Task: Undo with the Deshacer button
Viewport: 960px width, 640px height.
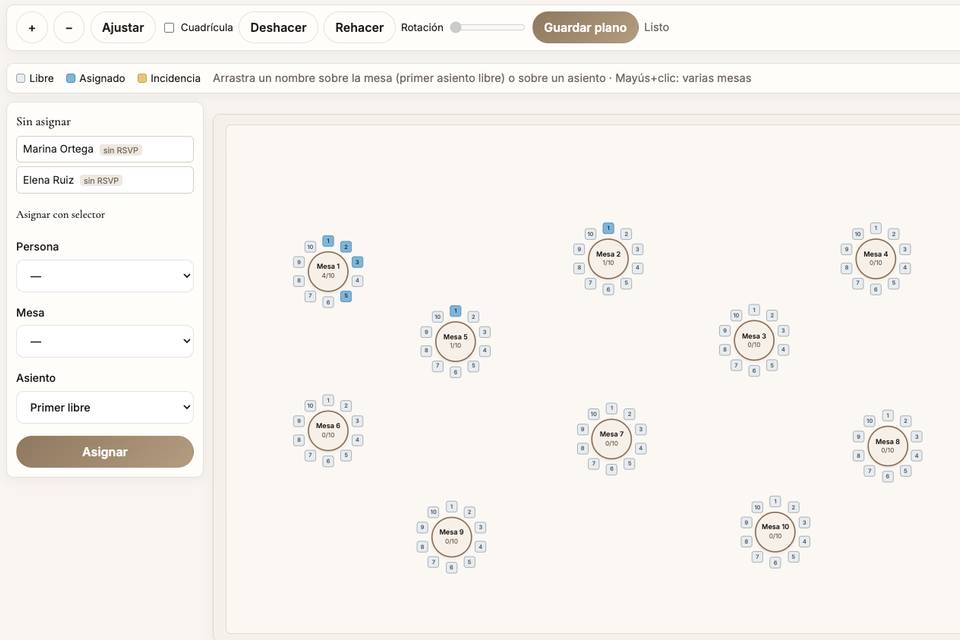Action: (x=279, y=28)
